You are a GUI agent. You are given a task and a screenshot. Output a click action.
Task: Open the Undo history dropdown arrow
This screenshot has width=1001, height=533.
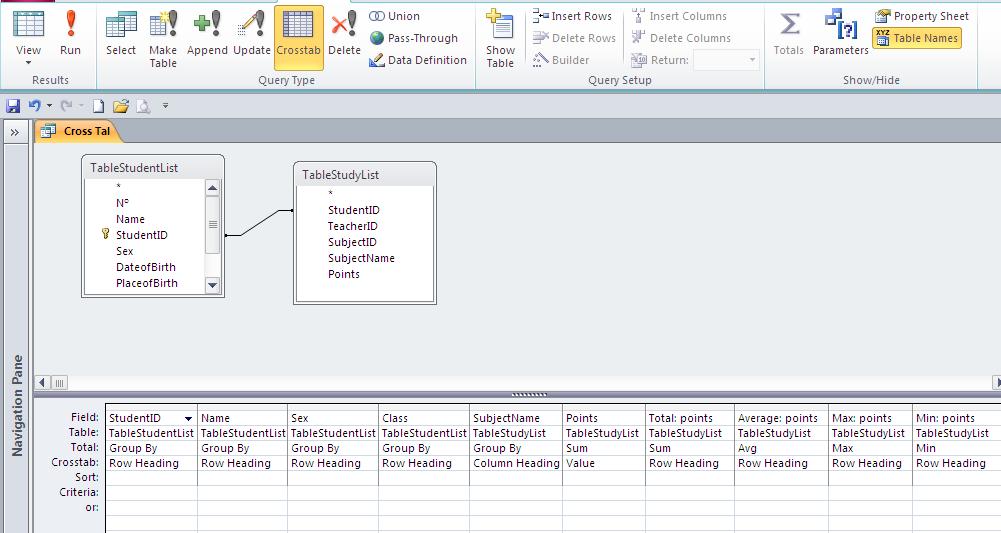(x=49, y=106)
